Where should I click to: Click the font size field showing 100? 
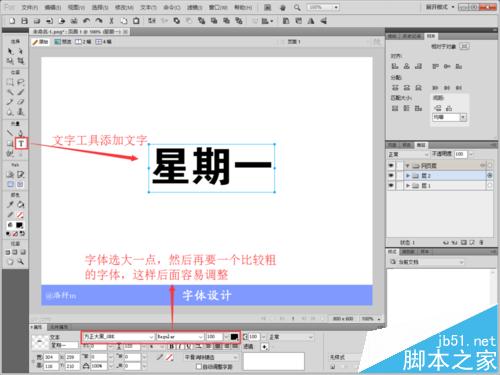point(214,337)
